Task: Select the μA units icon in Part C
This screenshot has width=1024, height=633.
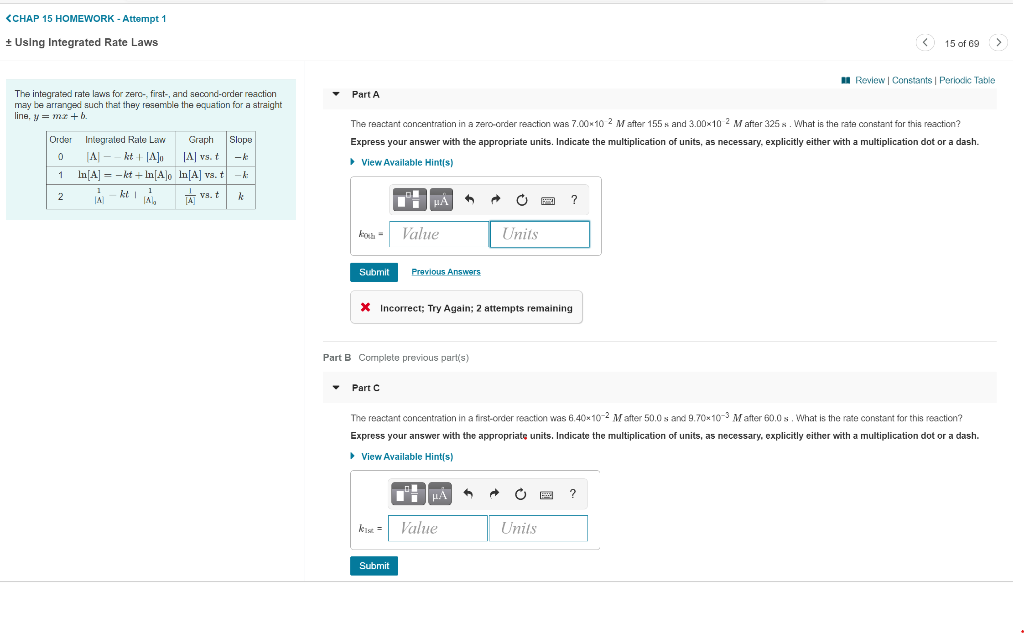Action: coord(441,493)
